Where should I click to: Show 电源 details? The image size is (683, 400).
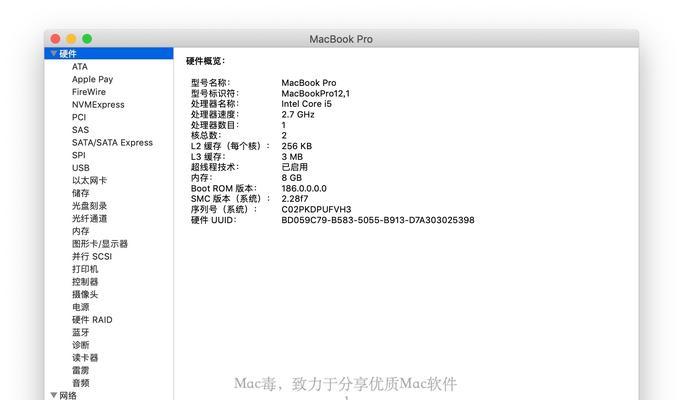point(81,307)
